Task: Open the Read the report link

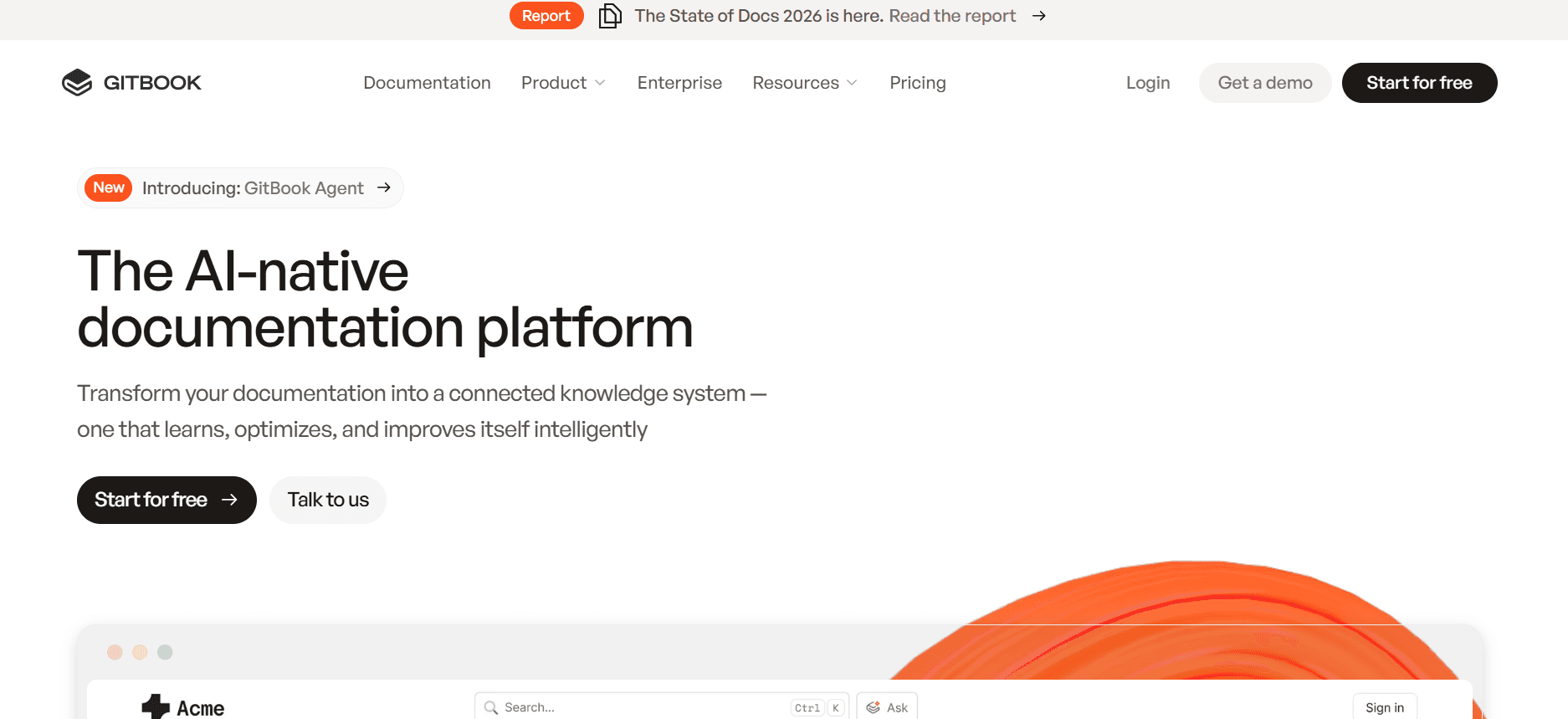Action: click(952, 16)
